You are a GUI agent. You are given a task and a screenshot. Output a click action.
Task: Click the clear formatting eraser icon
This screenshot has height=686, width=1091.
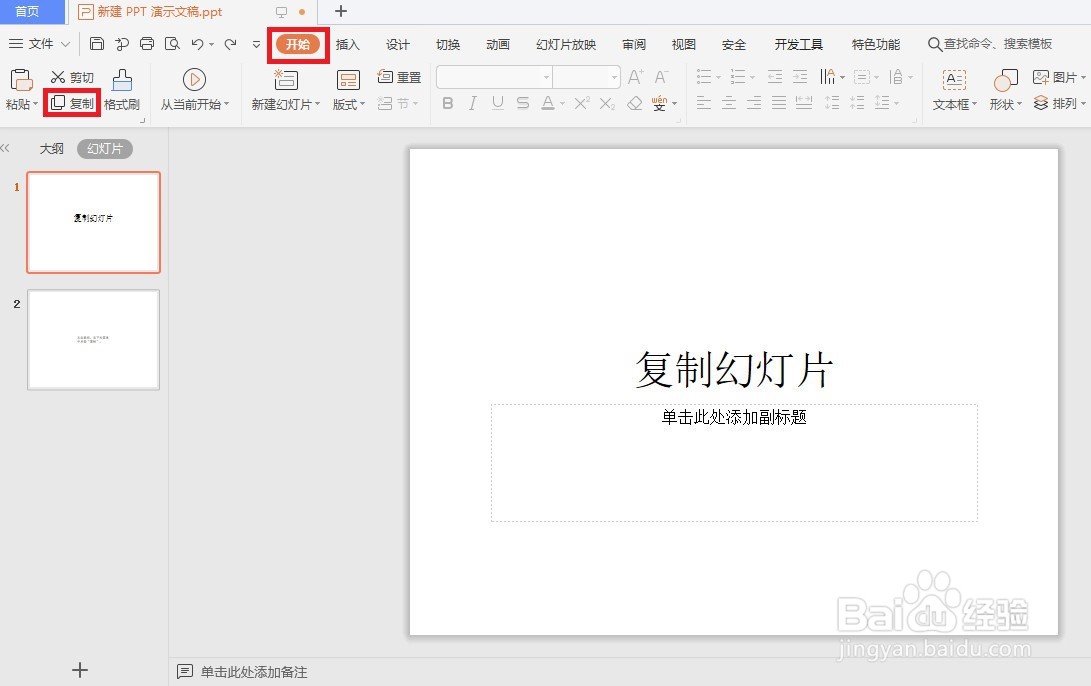click(635, 103)
